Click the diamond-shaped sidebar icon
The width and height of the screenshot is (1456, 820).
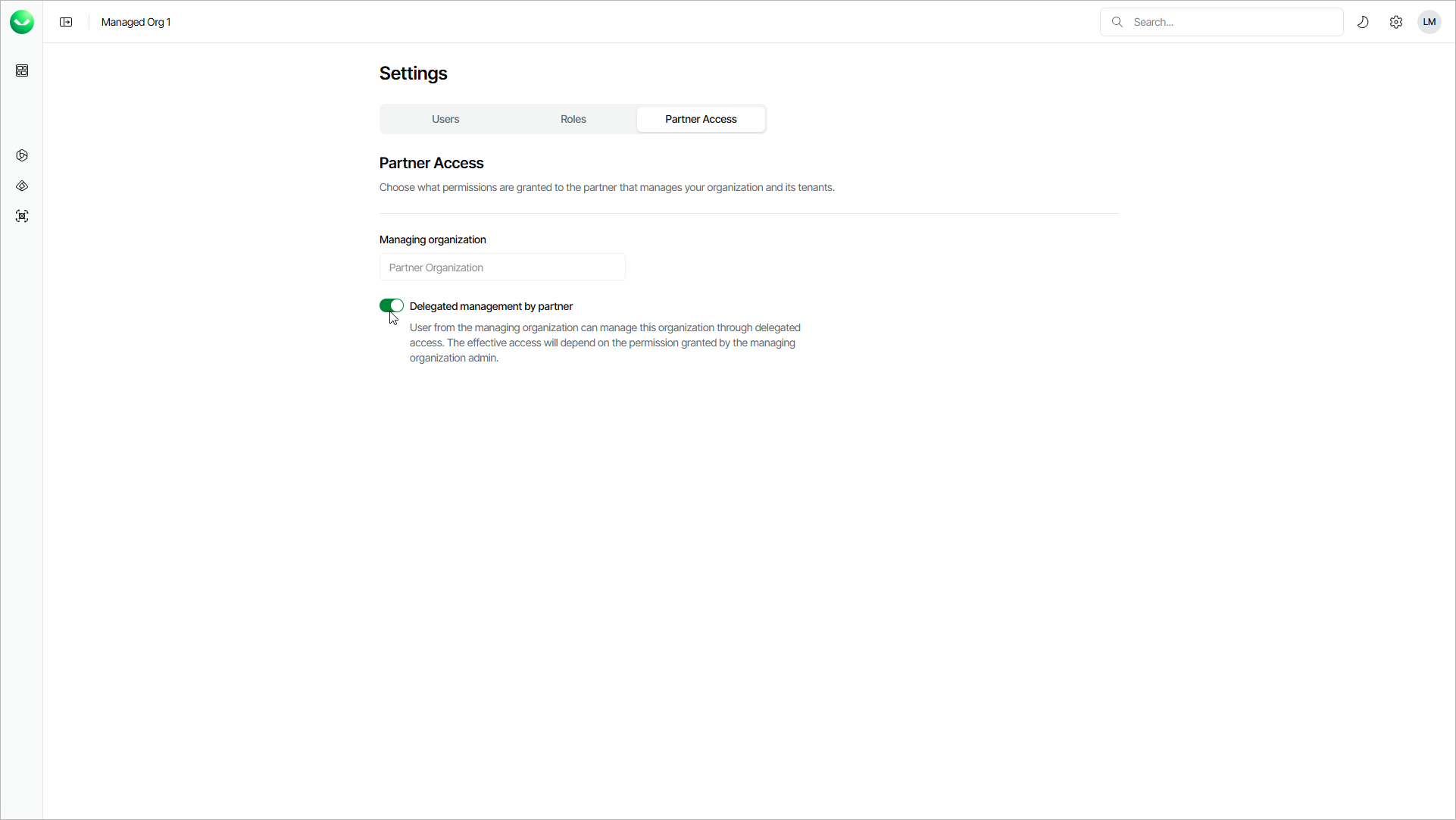[x=22, y=186]
